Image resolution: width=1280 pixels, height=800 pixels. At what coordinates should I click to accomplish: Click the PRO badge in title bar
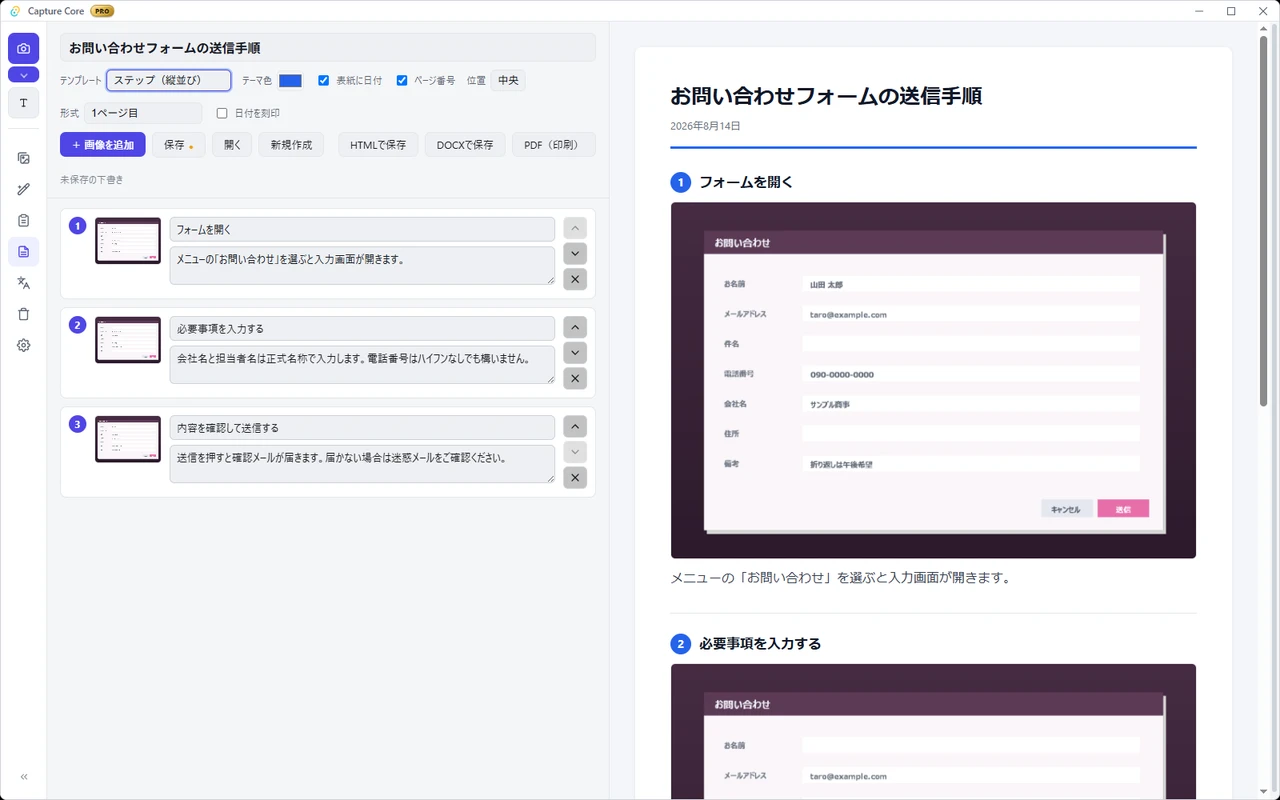(x=102, y=11)
